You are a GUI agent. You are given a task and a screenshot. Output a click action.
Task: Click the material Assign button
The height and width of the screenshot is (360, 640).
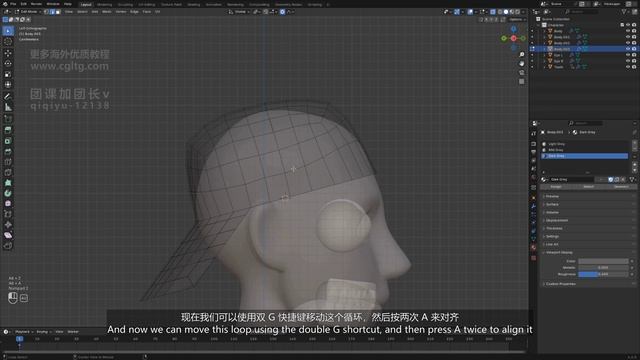coord(556,187)
